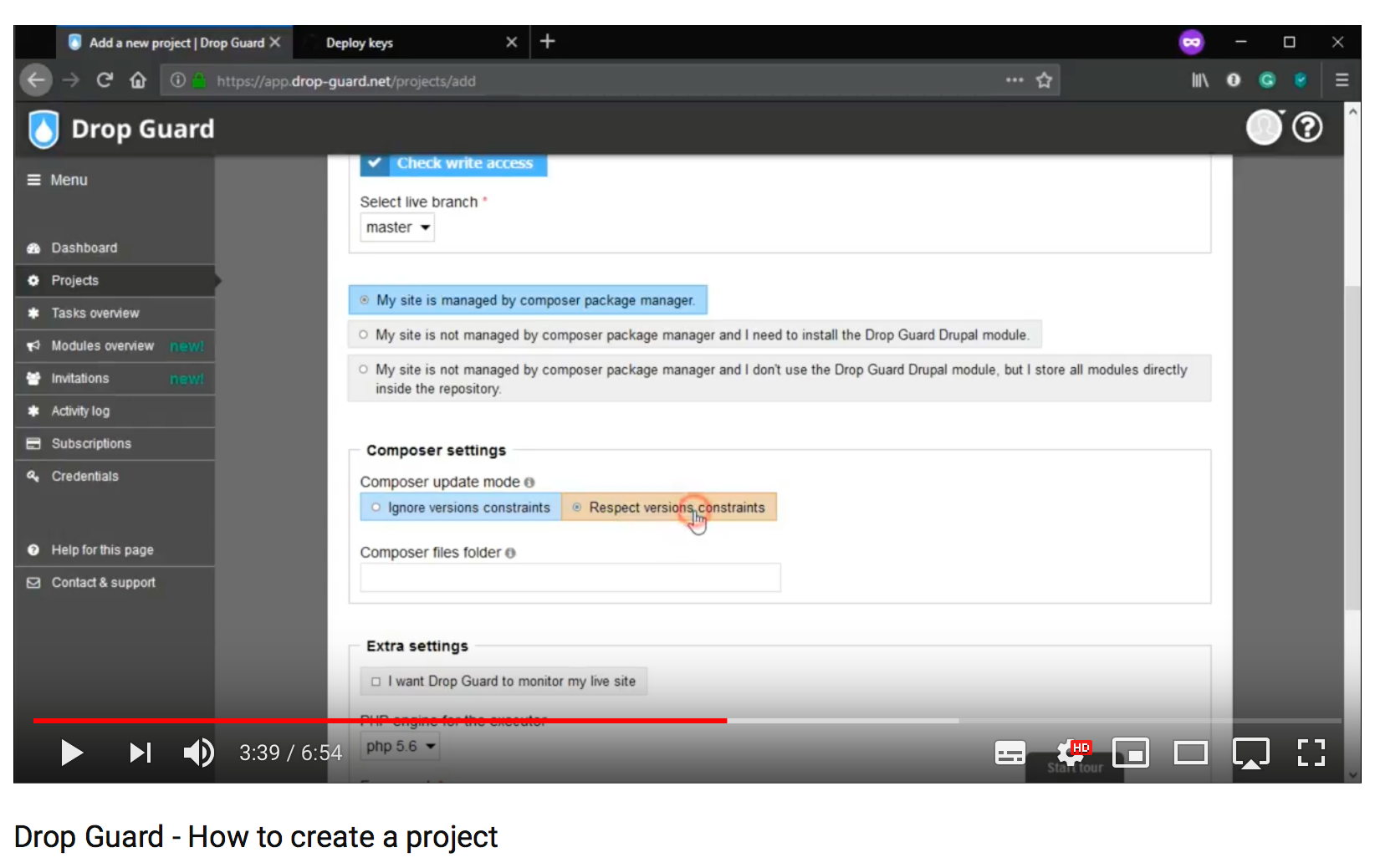The width and height of the screenshot is (1375, 868).
Task: Open Tasks overview in the sidebar
Action: (x=115, y=313)
